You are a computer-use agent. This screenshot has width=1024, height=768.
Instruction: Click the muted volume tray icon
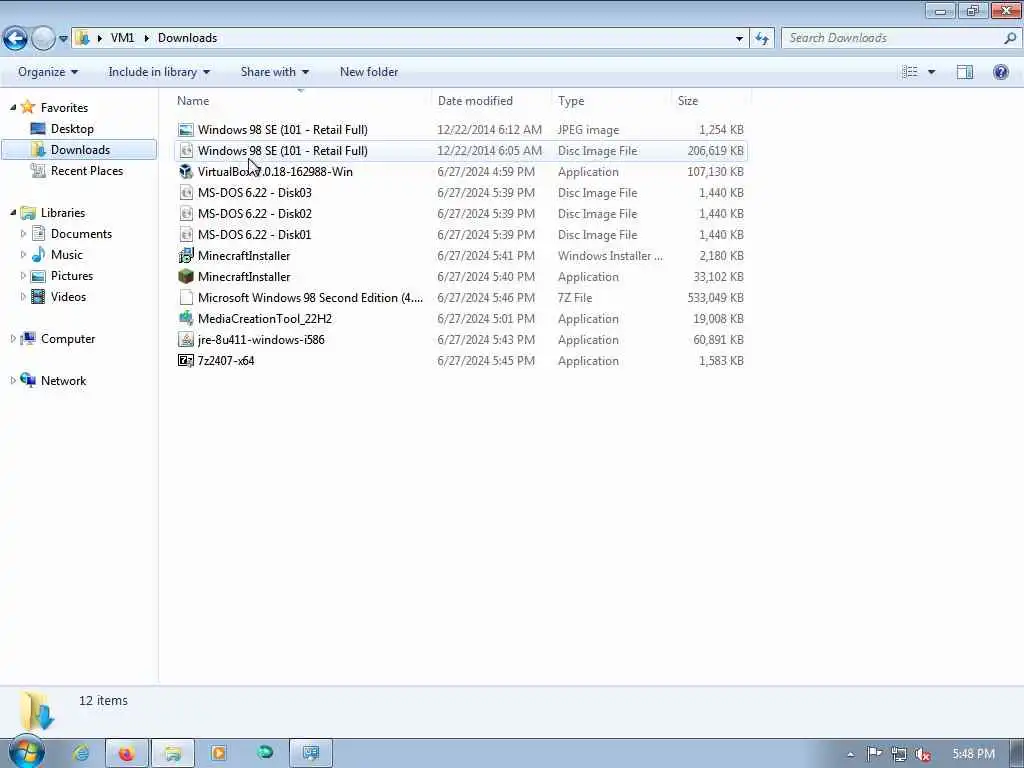(x=923, y=754)
